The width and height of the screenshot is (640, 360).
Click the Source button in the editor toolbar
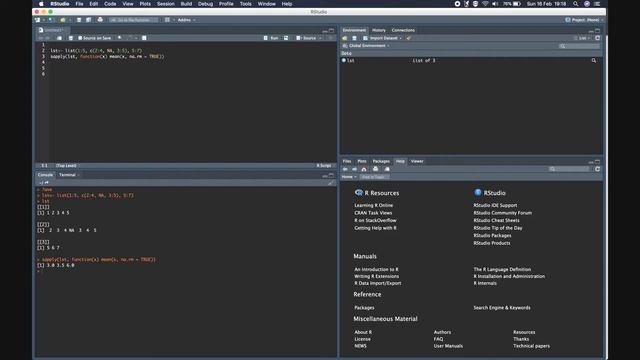click(306, 38)
